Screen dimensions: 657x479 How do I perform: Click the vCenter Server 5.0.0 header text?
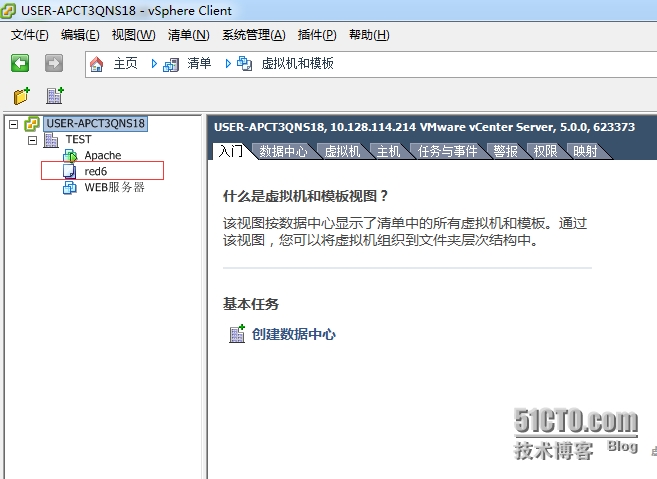coord(424,127)
